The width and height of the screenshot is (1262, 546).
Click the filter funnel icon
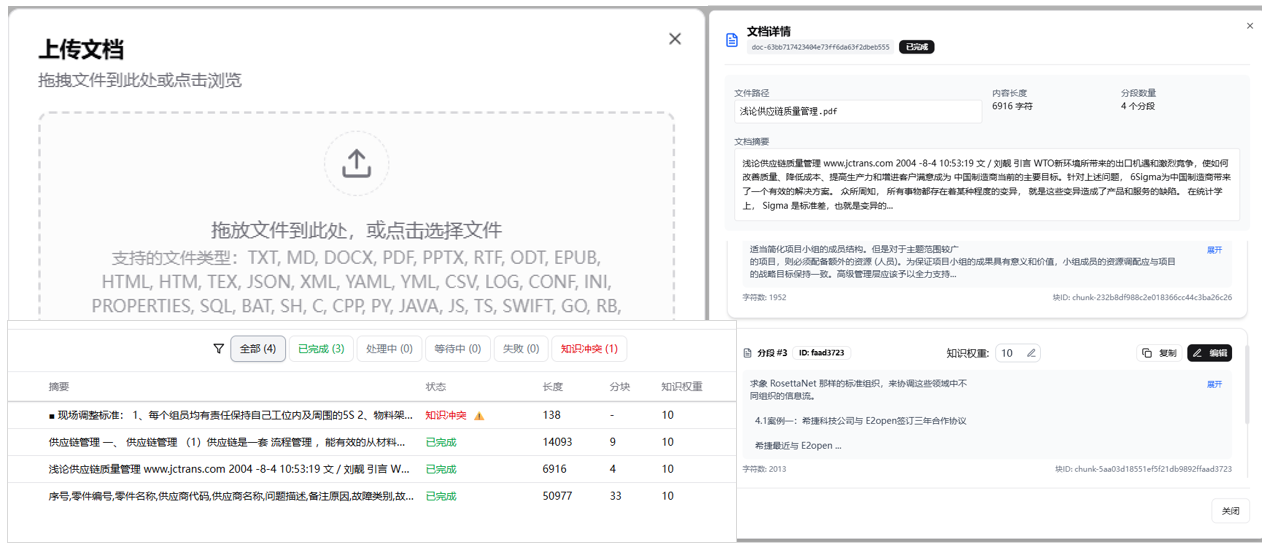coord(219,349)
